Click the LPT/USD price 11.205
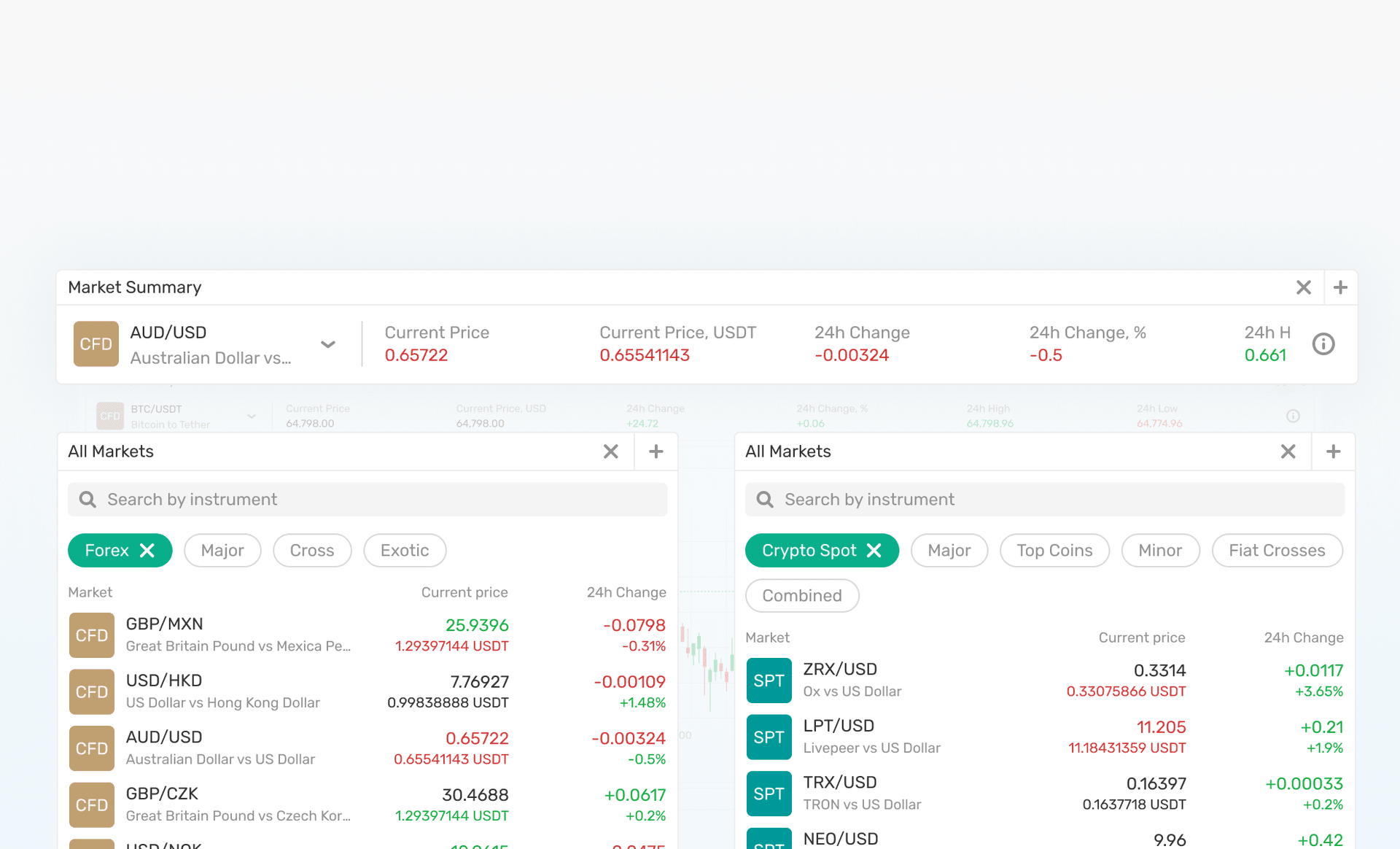 click(x=1162, y=727)
